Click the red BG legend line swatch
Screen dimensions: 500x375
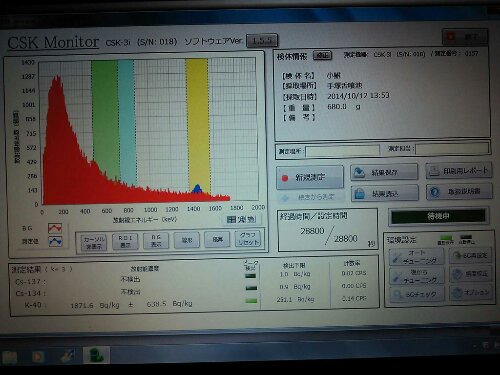55,228
